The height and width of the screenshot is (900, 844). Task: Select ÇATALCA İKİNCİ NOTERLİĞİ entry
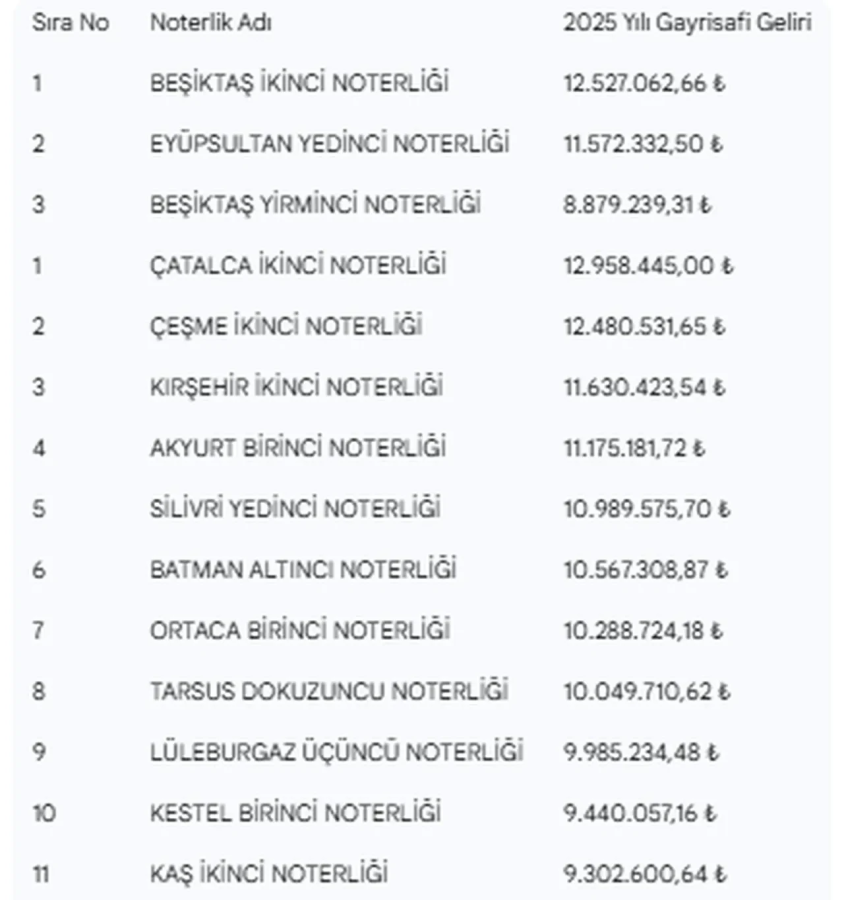pos(298,266)
